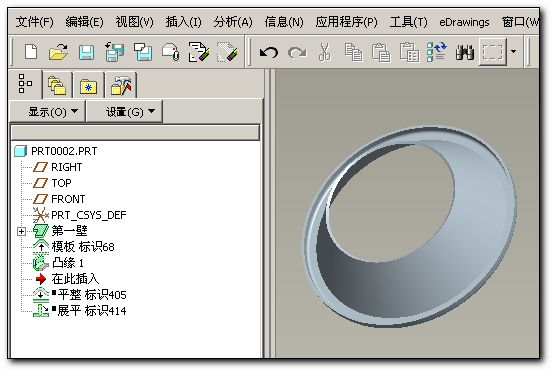Select the FRONT datum plane
Viewport: 553px width, 372px height.
[68, 199]
